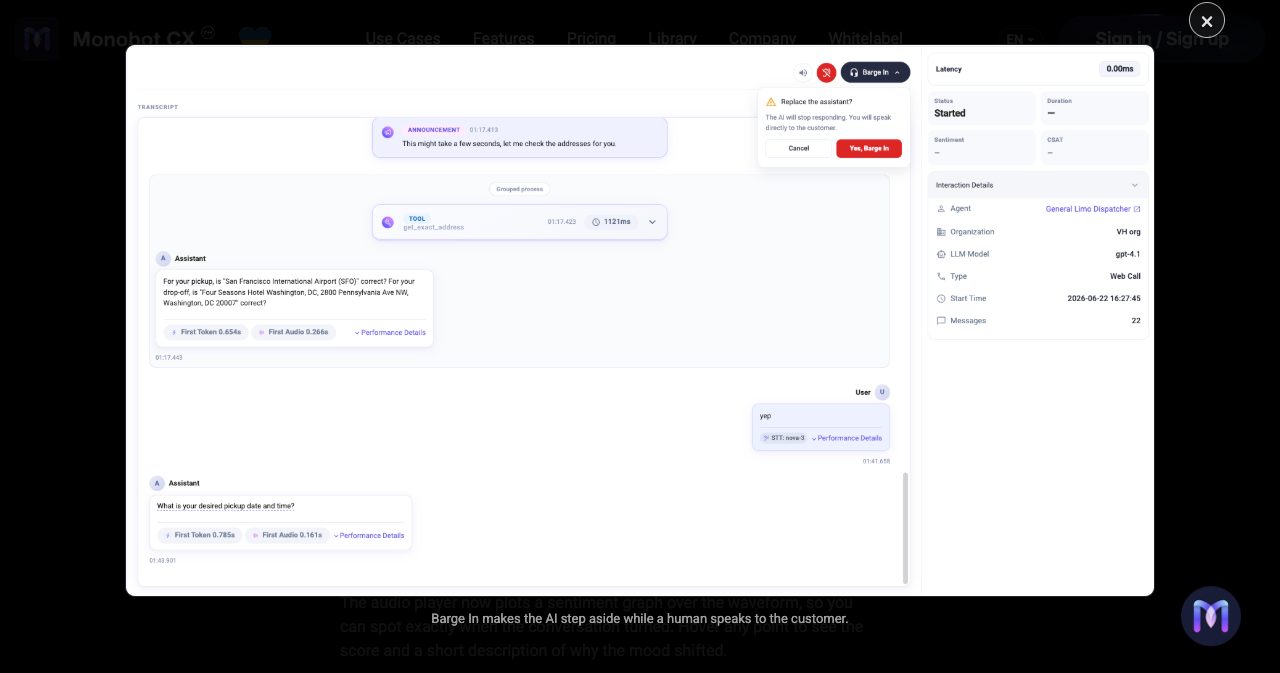
Task: Click the Duration card
Action: coord(1094,108)
